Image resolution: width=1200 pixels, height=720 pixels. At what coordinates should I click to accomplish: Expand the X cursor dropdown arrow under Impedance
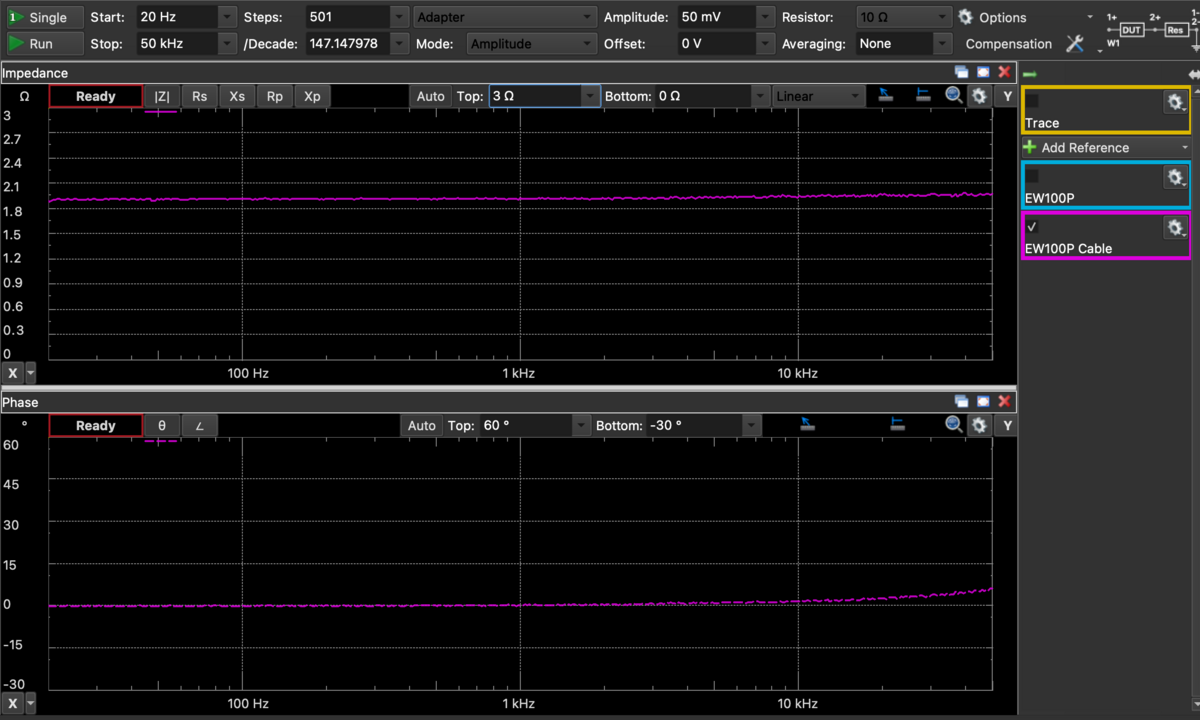click(x=31, y=373)
